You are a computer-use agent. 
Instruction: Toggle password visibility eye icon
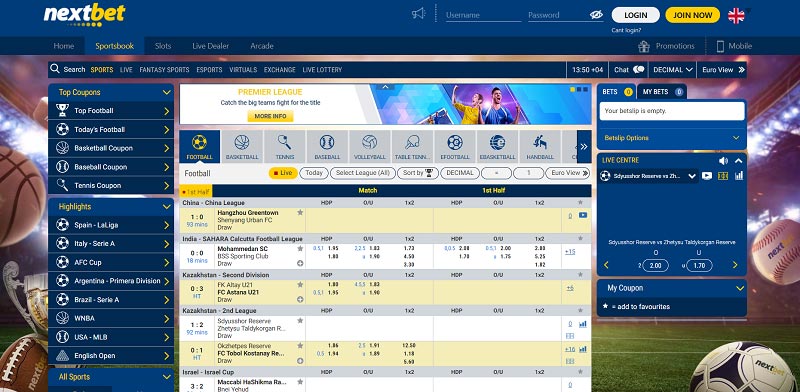(596, 15)
